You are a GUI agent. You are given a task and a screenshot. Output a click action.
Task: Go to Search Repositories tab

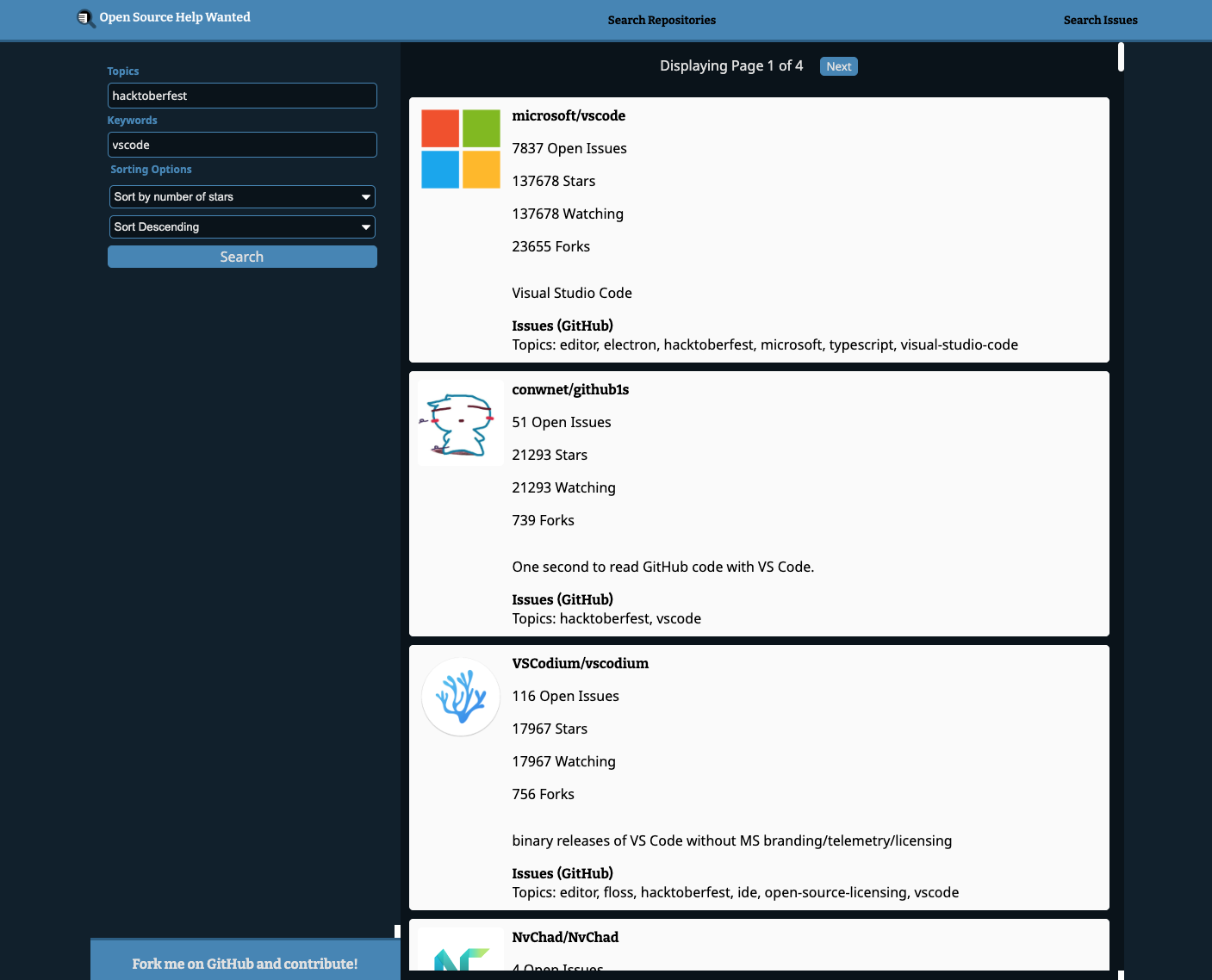coord(662,20)
